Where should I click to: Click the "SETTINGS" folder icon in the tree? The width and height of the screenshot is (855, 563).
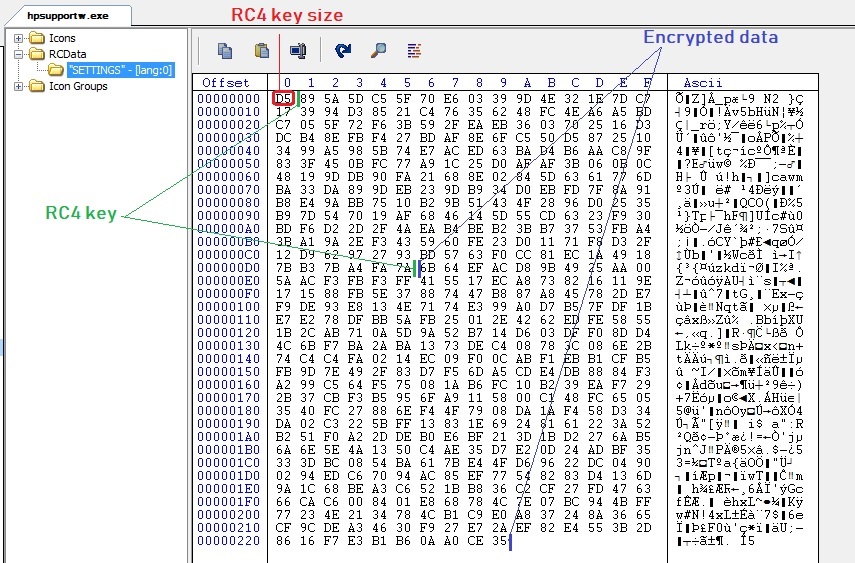click(56, 70)
